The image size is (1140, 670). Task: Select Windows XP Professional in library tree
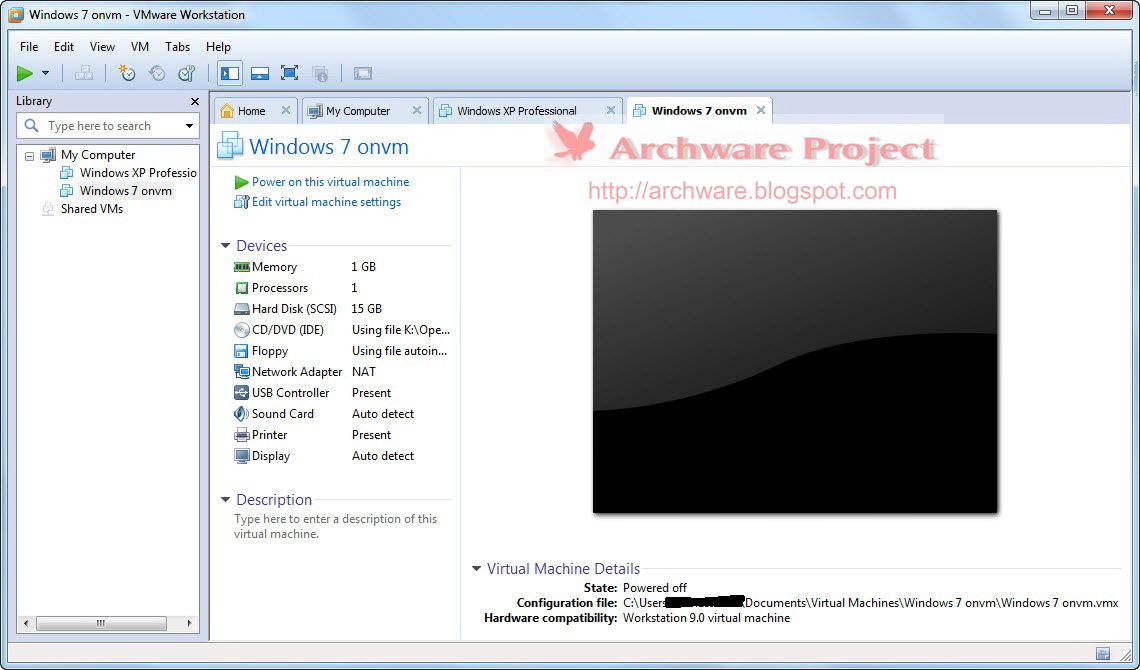tap(138, 173)
